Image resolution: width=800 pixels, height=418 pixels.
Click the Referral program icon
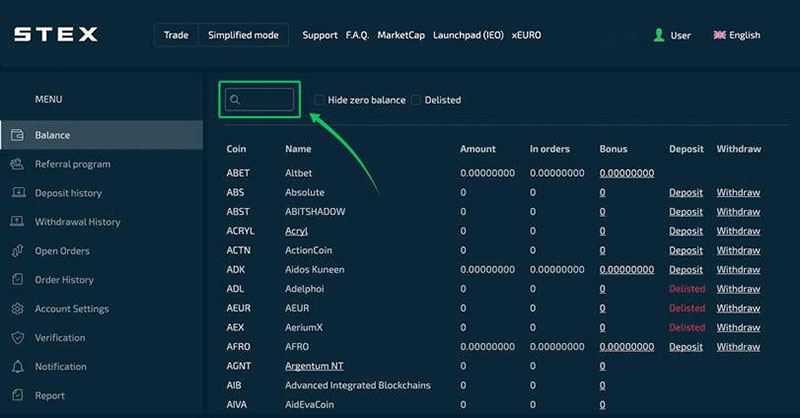tap(17, 164)
